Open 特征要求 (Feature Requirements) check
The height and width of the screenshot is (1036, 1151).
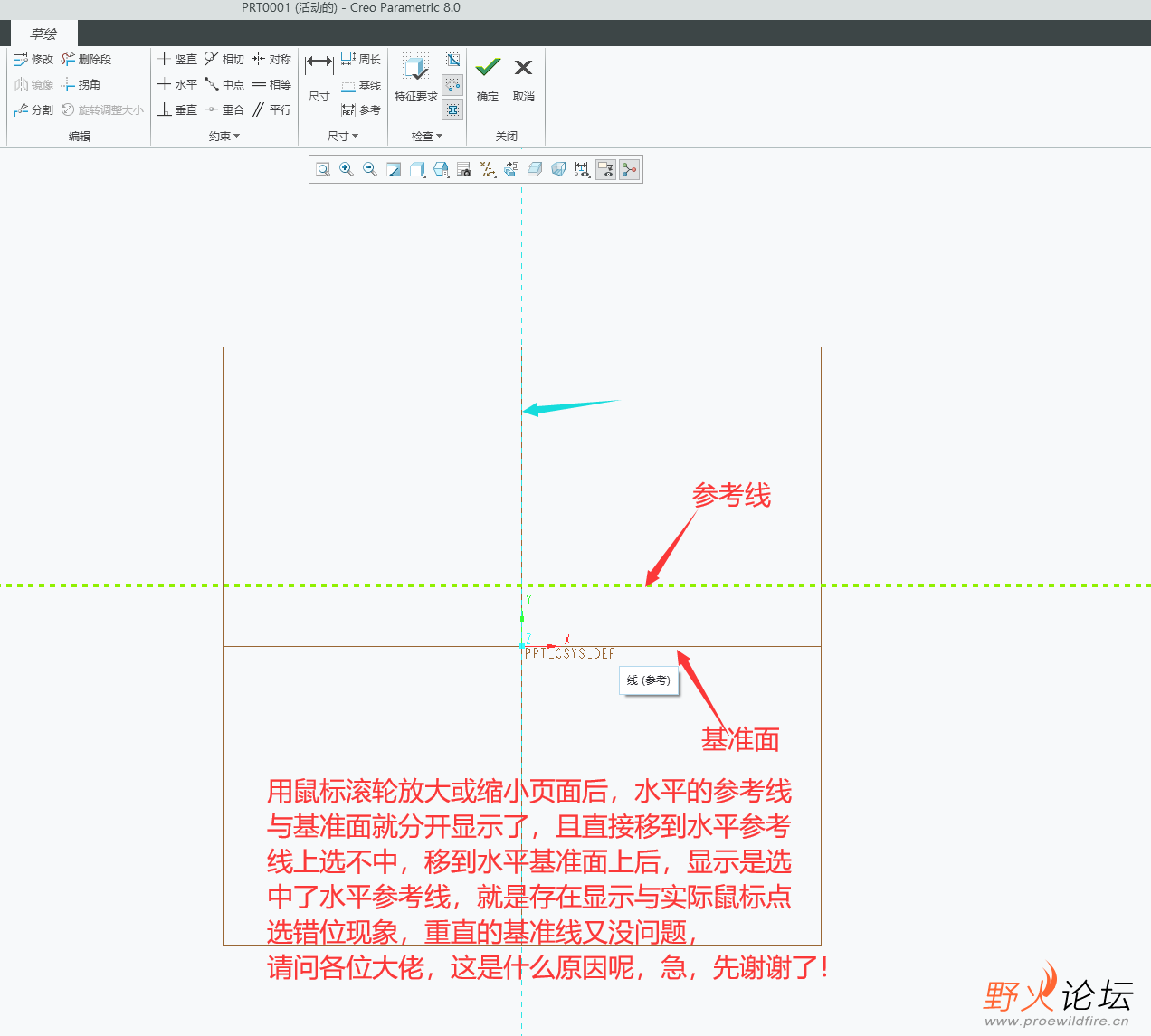416,77
